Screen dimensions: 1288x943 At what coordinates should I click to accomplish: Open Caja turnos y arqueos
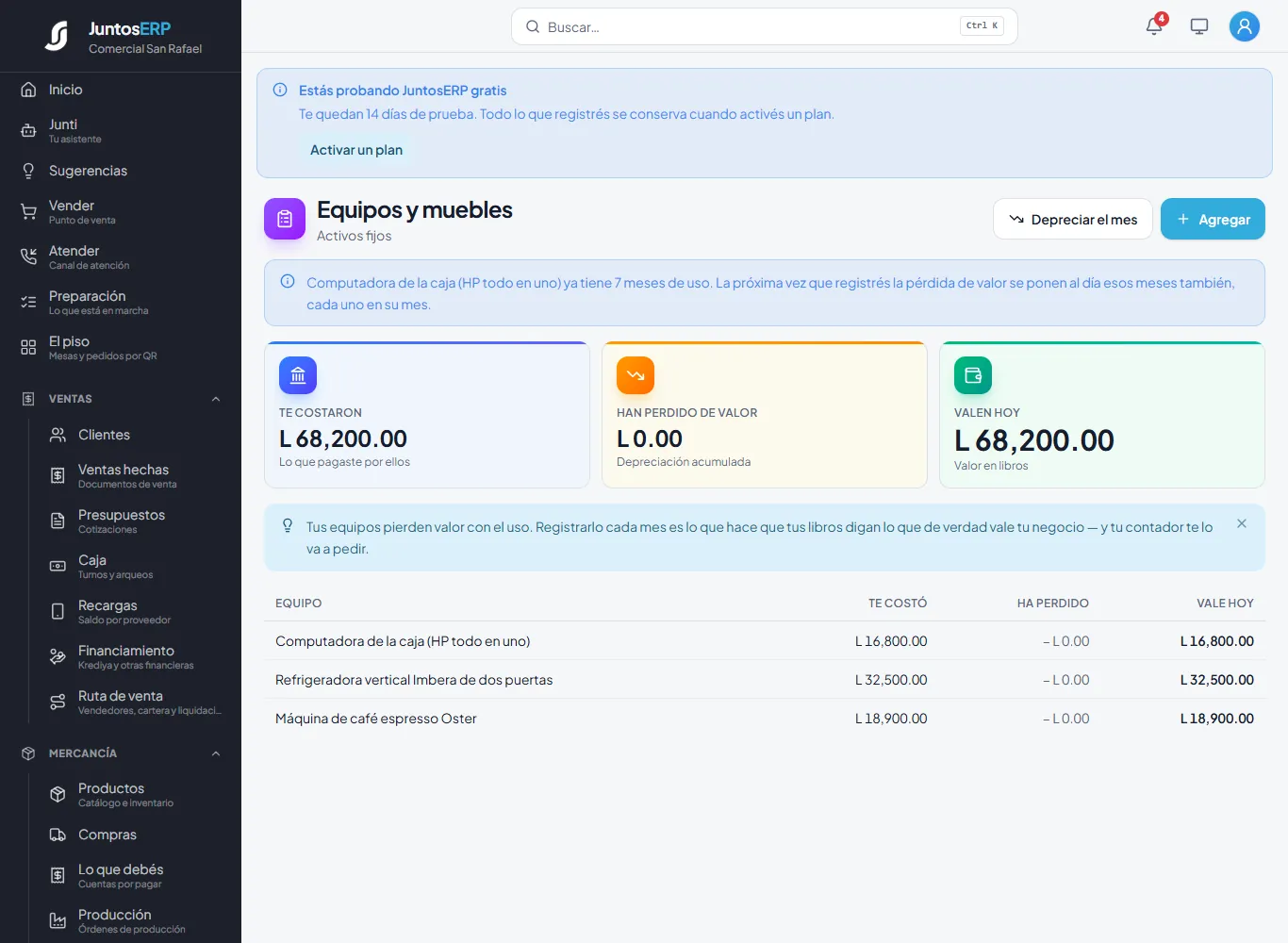135,566
